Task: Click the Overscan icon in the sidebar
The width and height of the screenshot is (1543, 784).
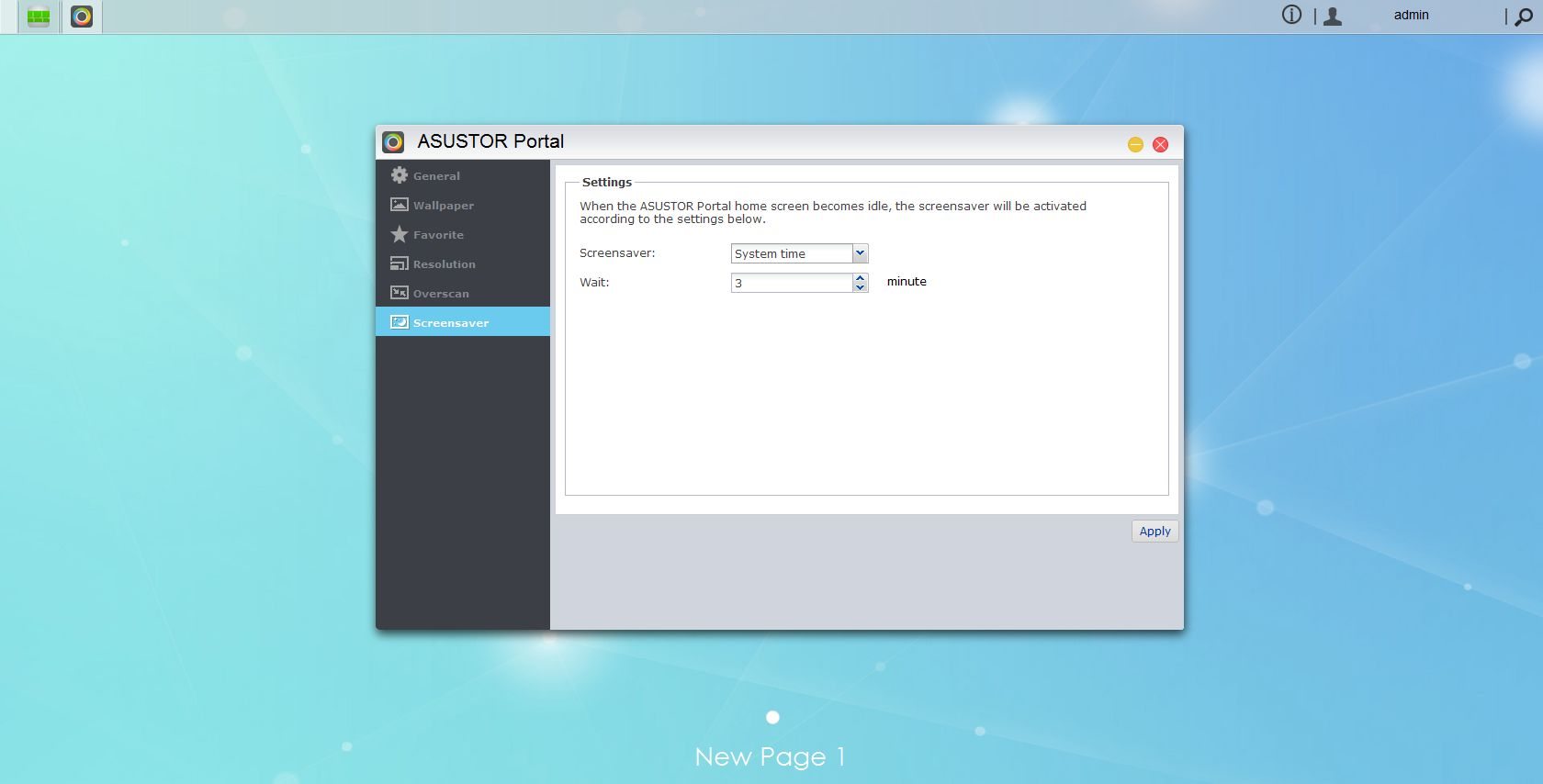Action: [400, 293]
